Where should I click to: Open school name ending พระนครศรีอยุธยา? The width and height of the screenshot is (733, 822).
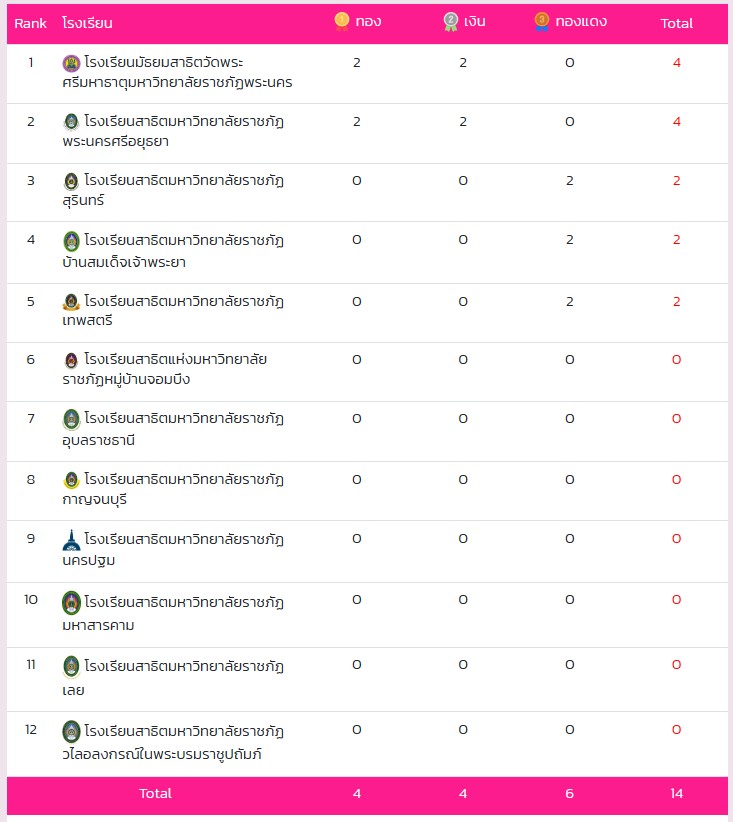[x=173, y=132]
